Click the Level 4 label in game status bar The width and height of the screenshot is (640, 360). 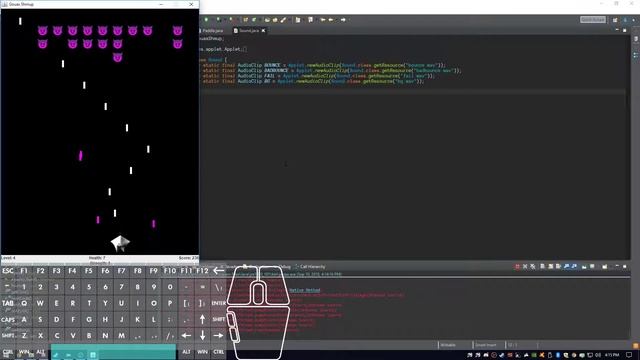tap(8, 258)
